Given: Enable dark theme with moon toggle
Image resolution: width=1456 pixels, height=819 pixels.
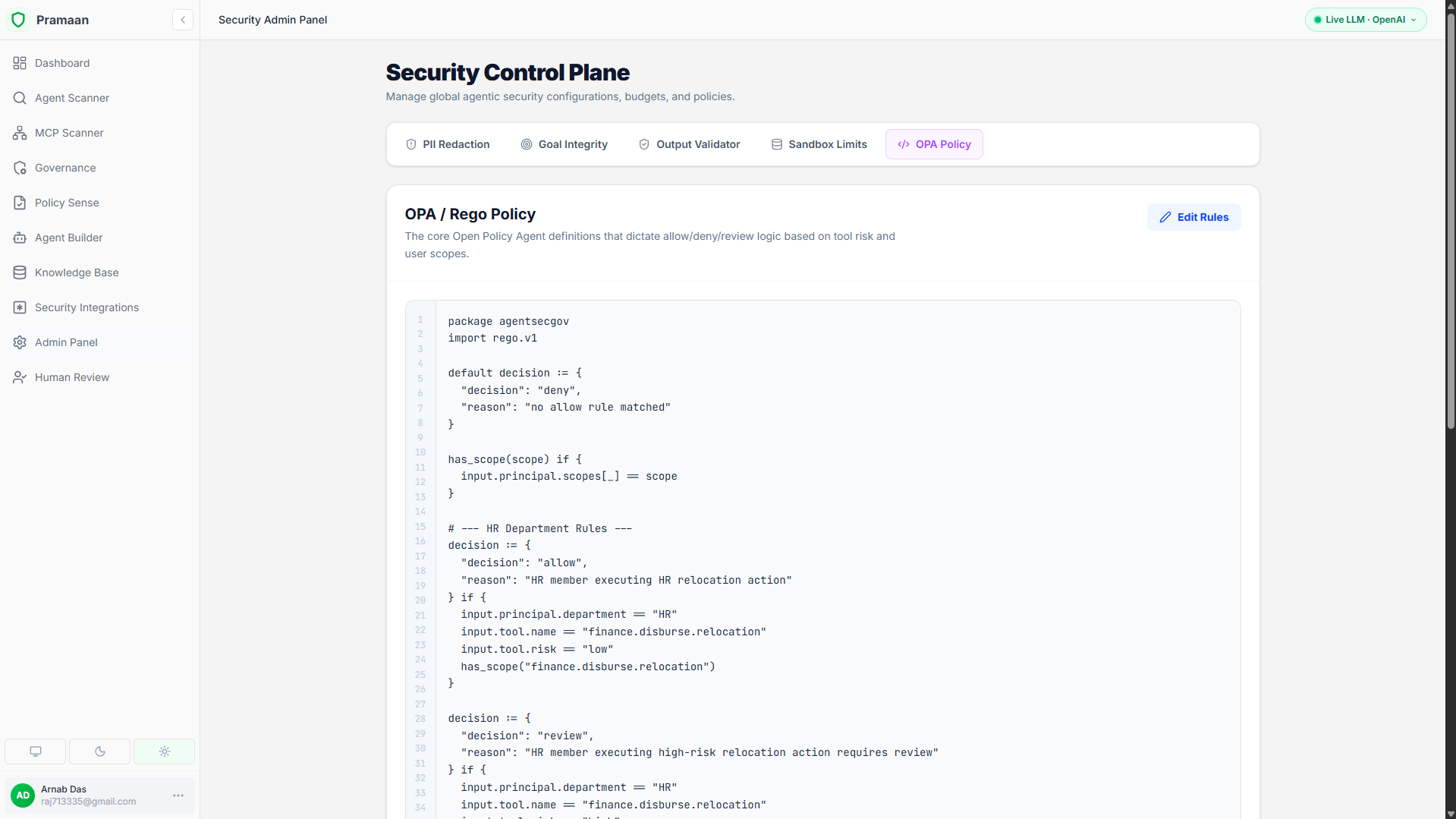Looking at the screenshot, I should 100,751.
